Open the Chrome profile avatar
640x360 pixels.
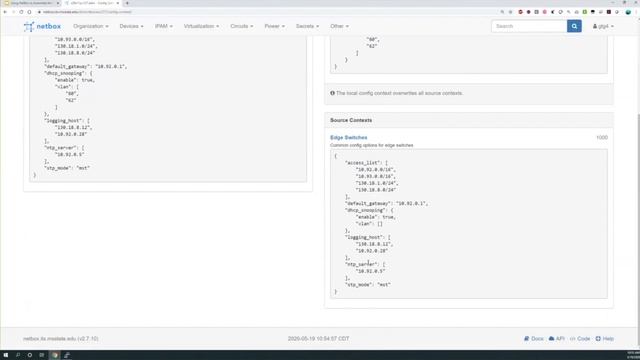tap(628, 12)
